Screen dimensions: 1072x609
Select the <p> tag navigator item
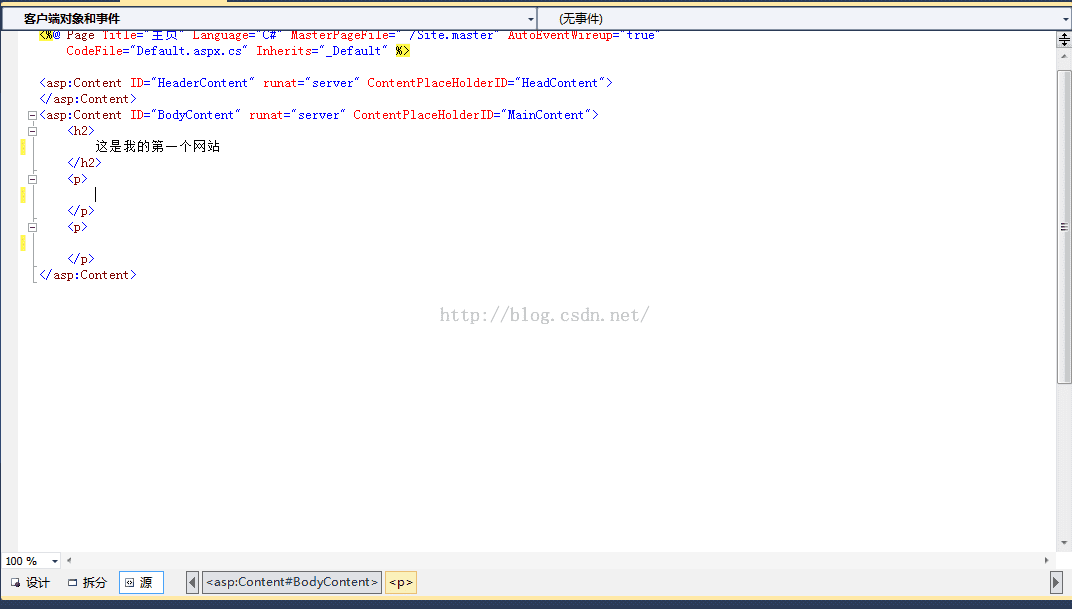tap(401, 582)
